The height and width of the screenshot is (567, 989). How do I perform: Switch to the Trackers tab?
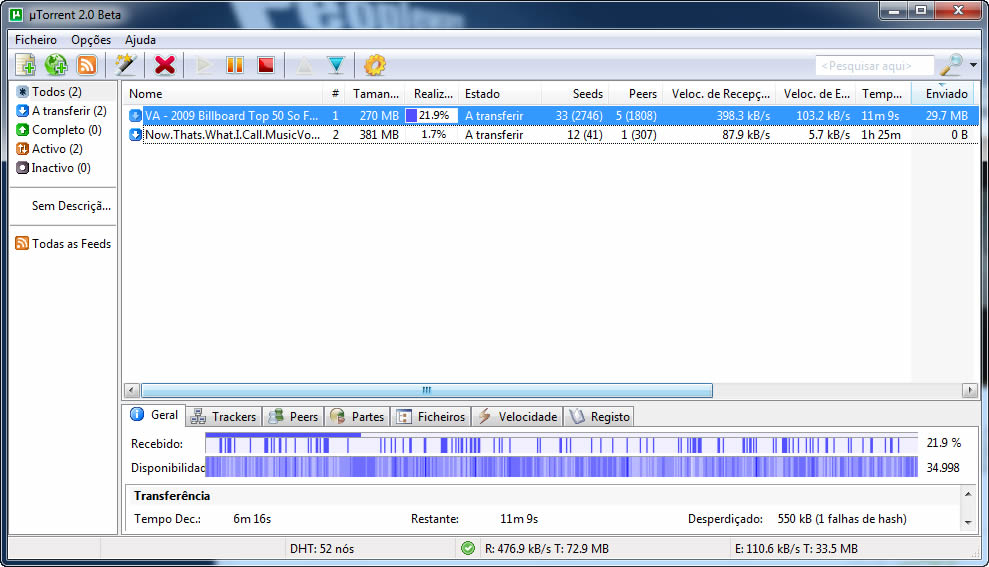[x=224, y=416]
